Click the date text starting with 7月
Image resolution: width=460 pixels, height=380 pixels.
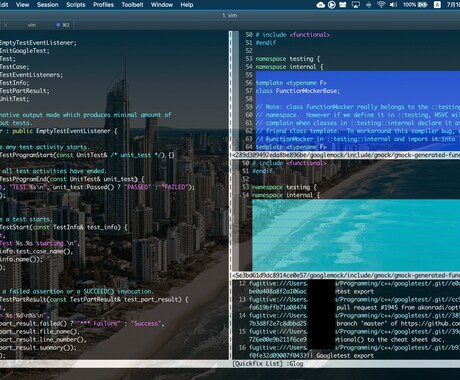click(x=453, y=5)
